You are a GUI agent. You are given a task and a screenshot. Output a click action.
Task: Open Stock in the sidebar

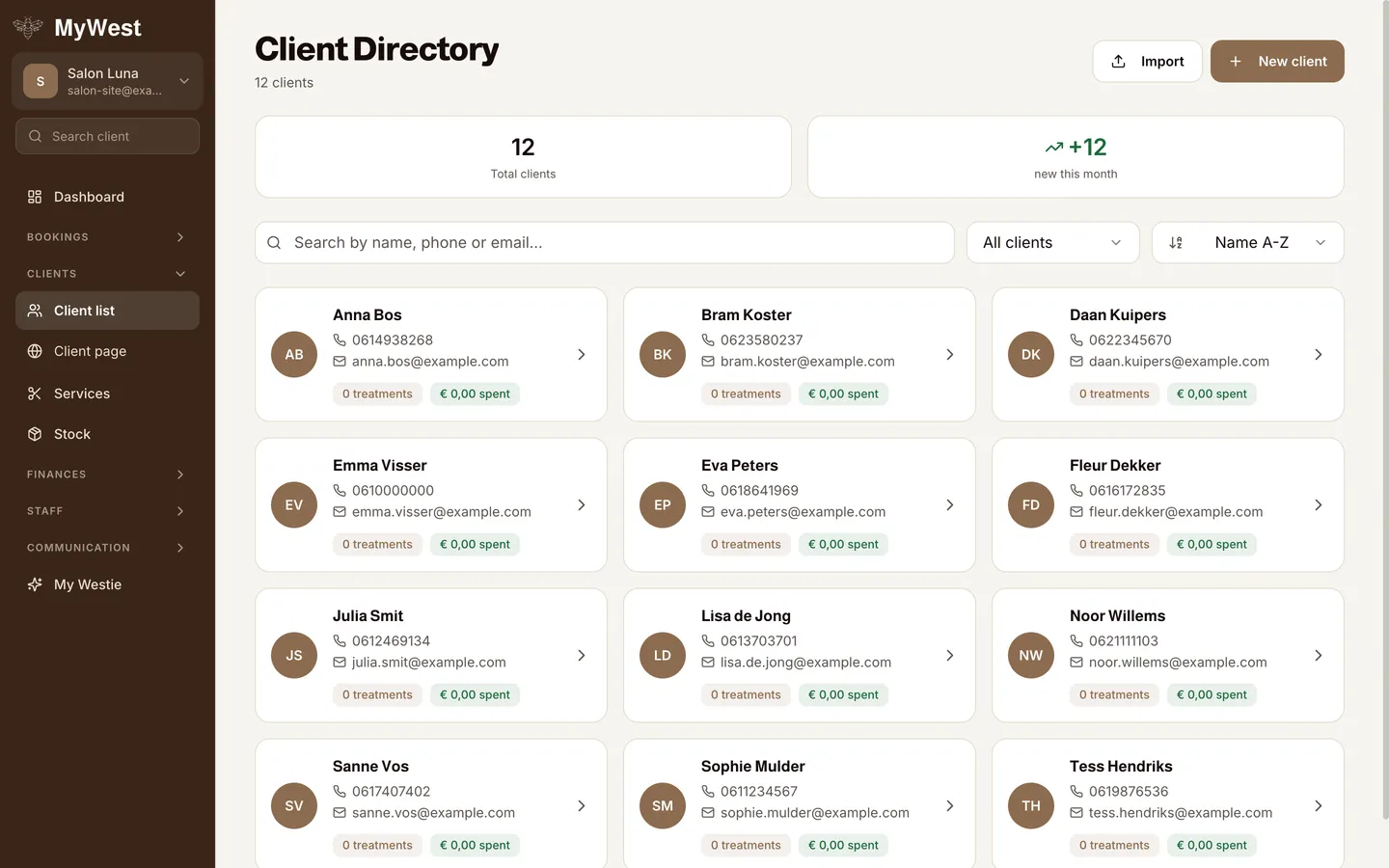point(107,434)
